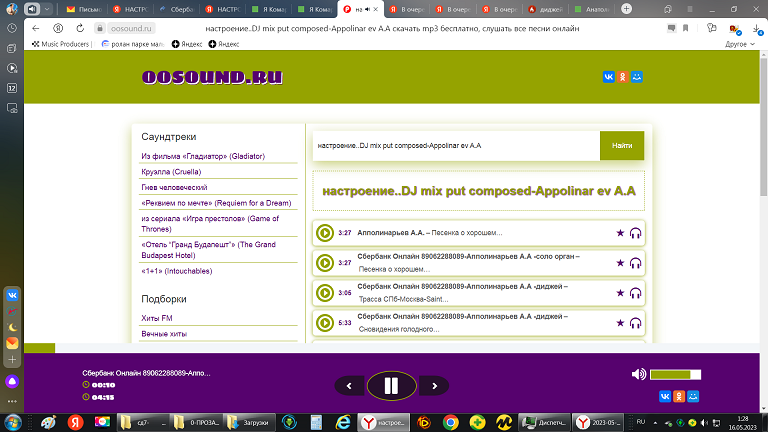Viewport: 768px width, 432px height.
Task: Open 'Music Producers' bookmark
Action: click(x=61, y=44)
